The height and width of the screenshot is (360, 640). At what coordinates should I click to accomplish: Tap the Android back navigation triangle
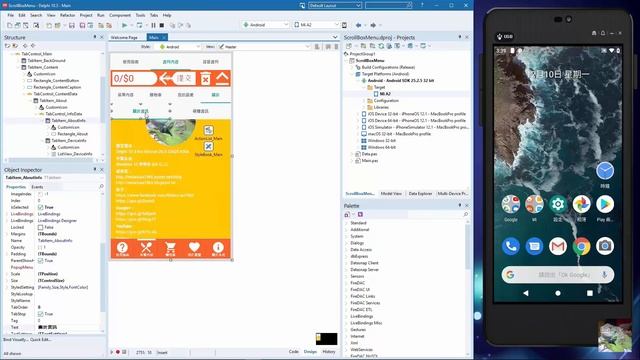(526, 293)
